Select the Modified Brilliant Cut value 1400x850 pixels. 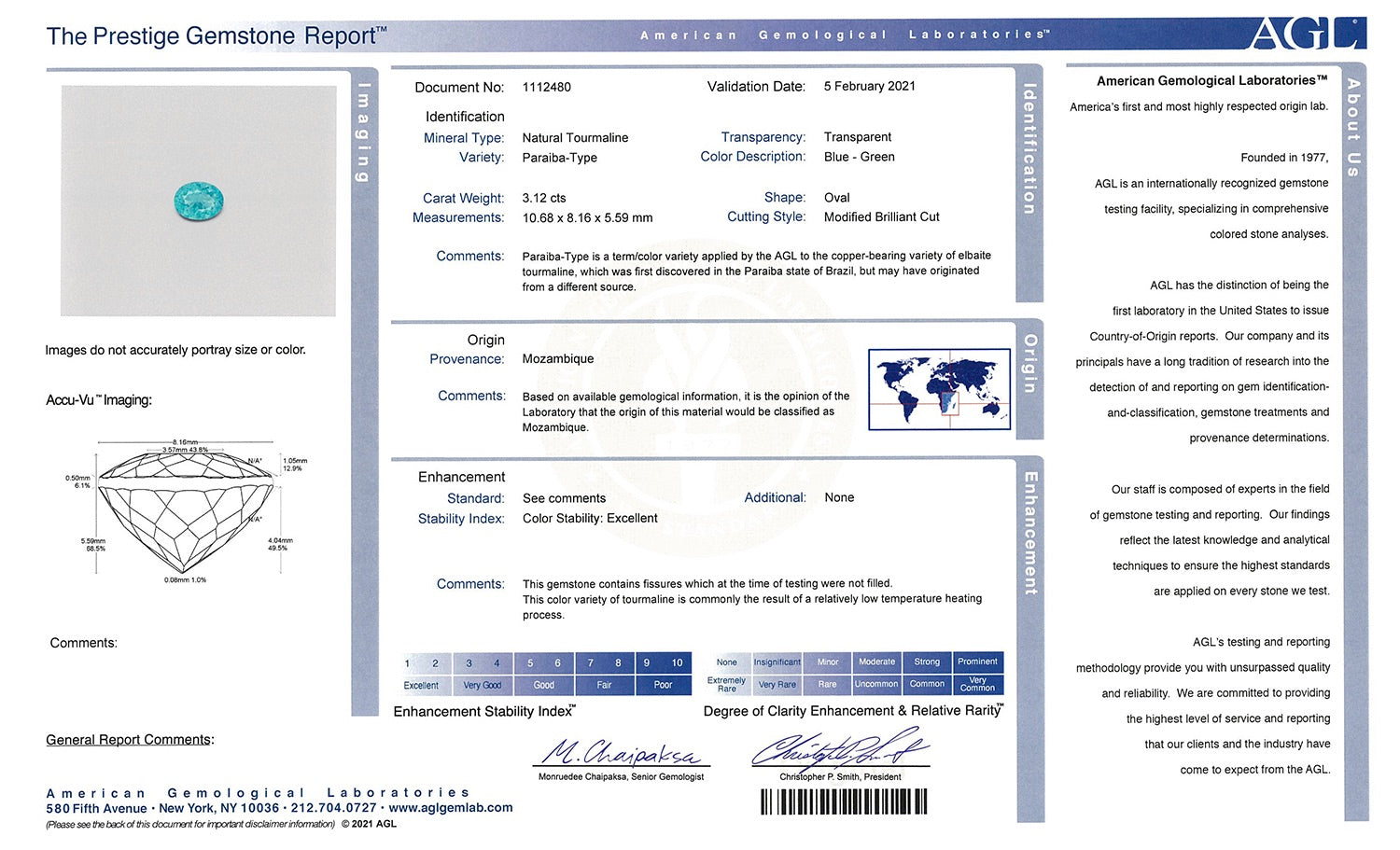[882, 216]
